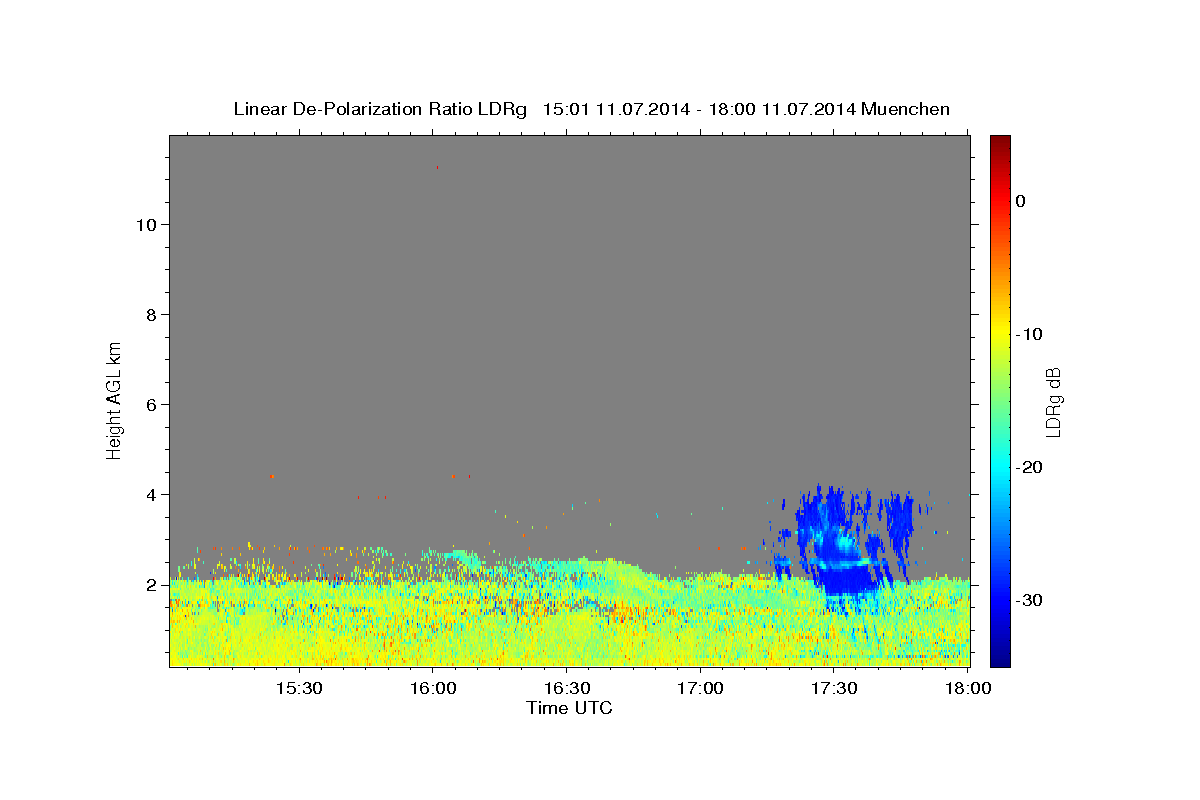
Task: Click the colorbar value -20 label
Action: [x=1029, y=467]
